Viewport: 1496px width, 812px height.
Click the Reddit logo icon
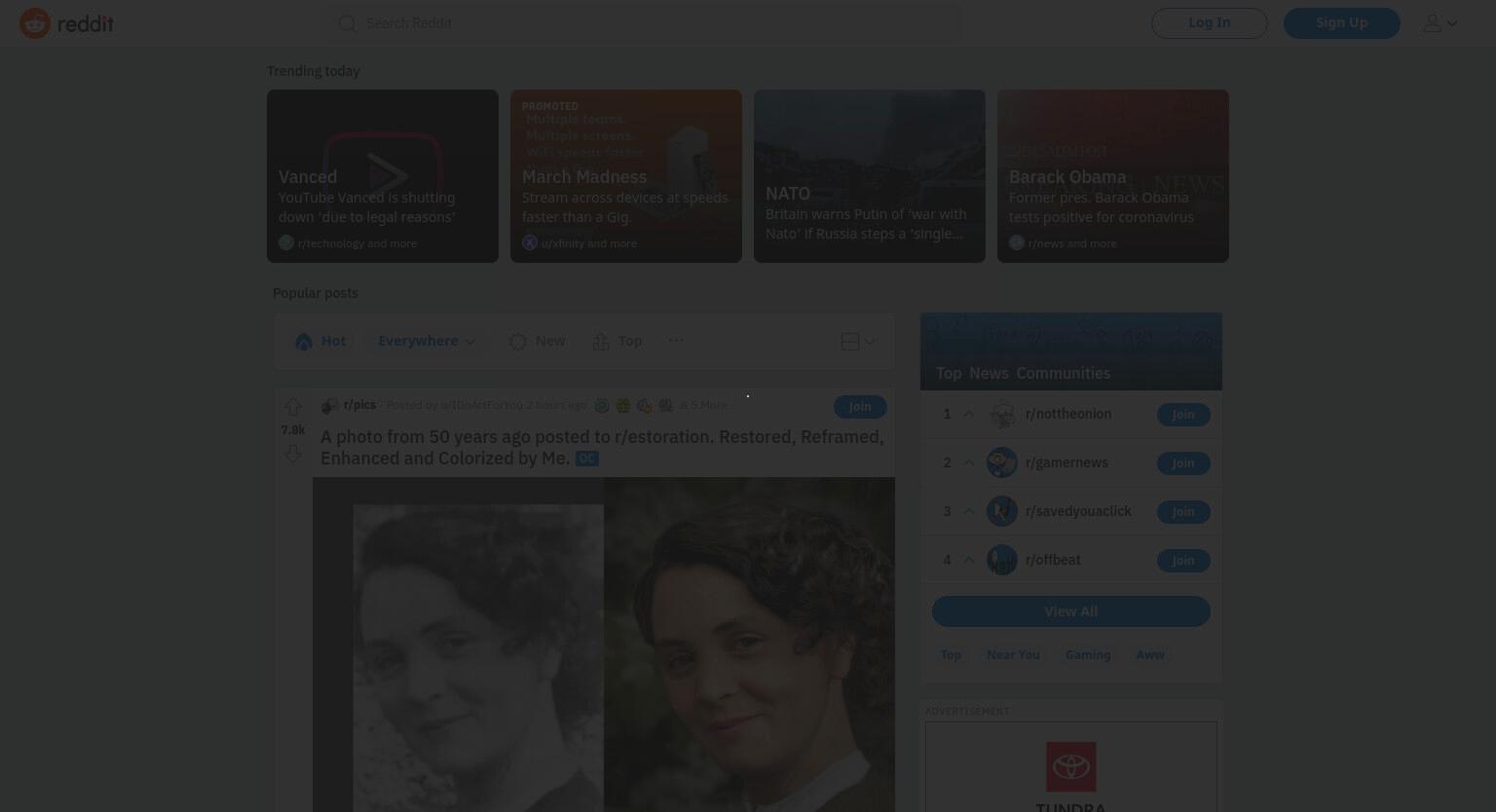pos(35,23)
